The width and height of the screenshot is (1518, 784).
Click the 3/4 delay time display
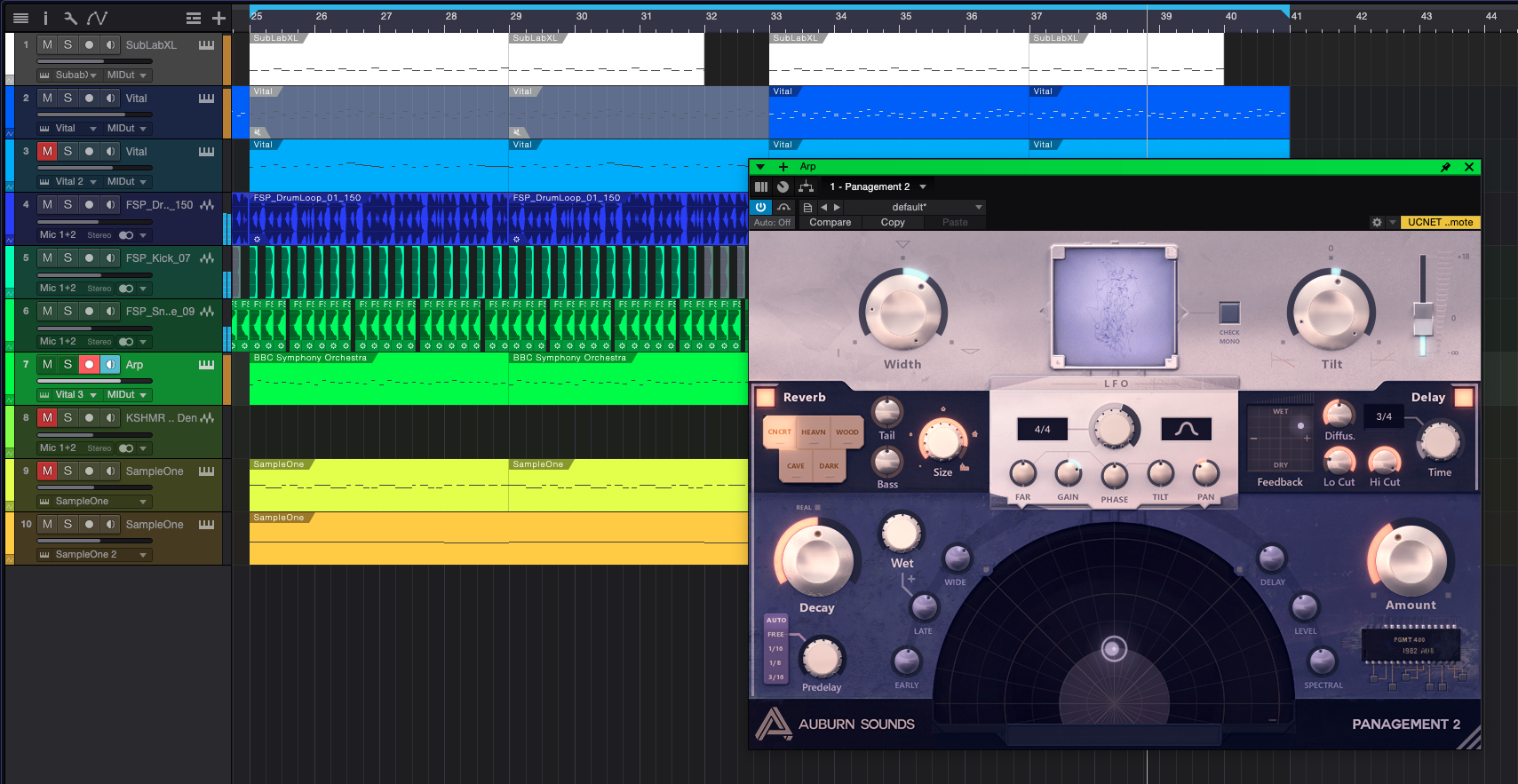pyautogui.click(x=1384, y=416)
